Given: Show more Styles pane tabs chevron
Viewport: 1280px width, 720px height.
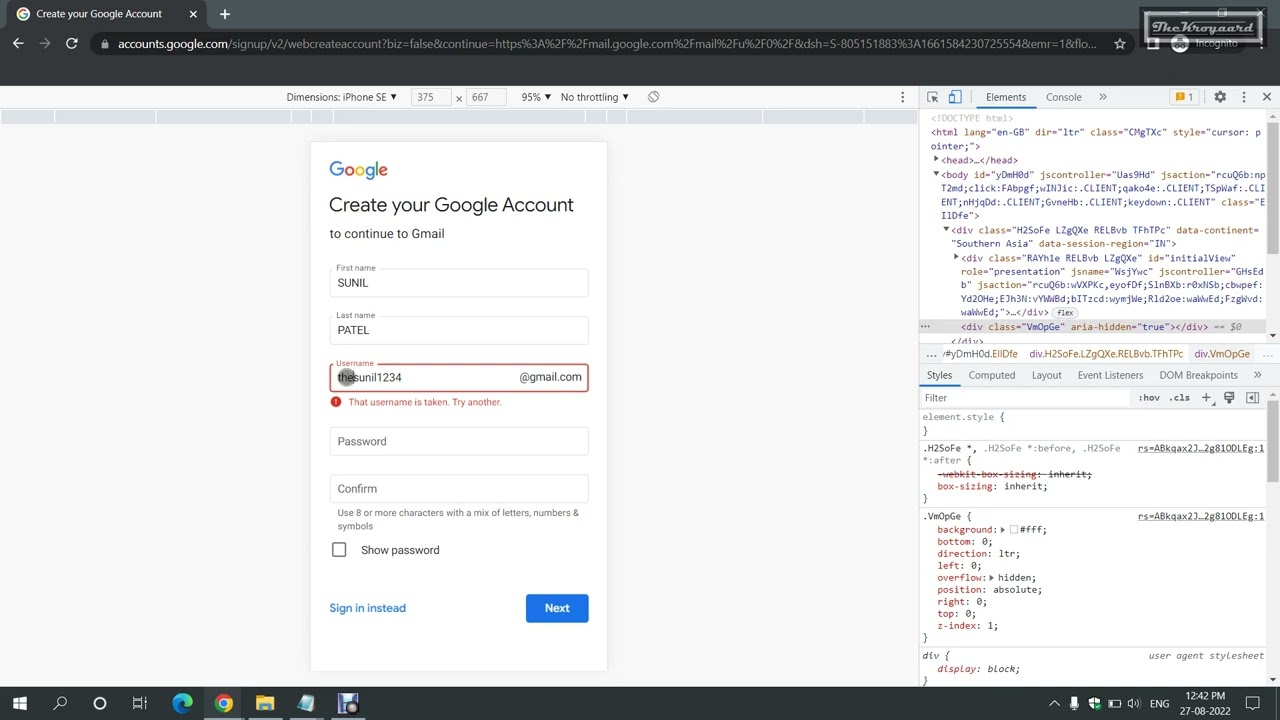Looking at the screenshot, I should coord(1257,375).
